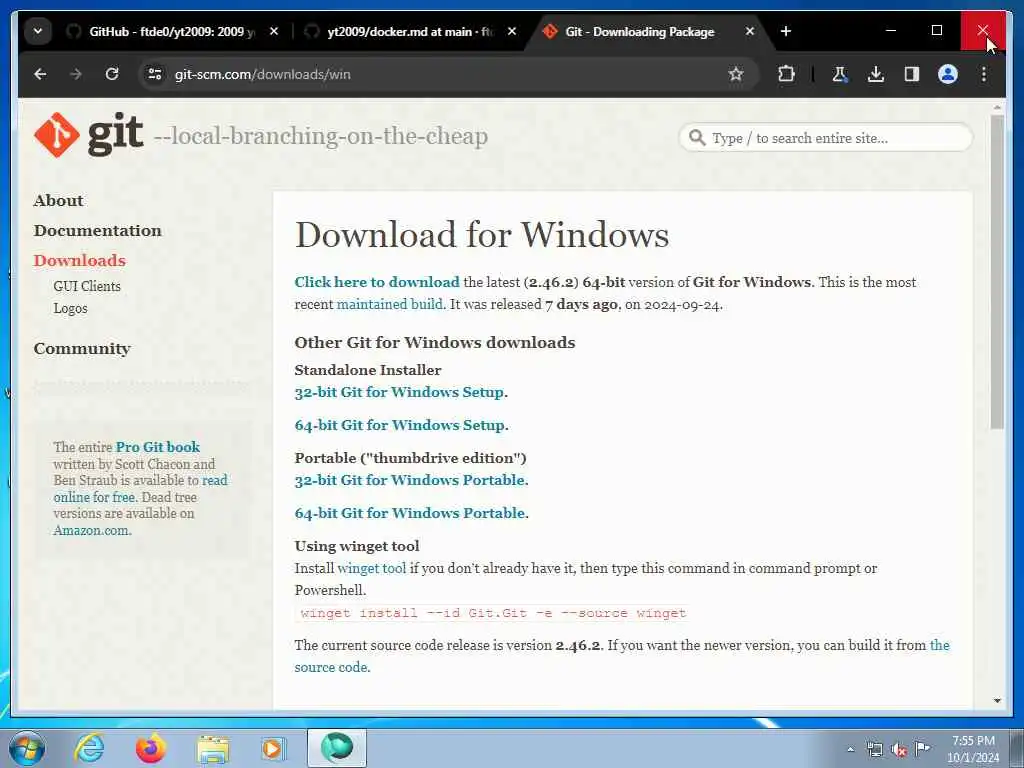Open GUI Clients page

coord(87,286)
